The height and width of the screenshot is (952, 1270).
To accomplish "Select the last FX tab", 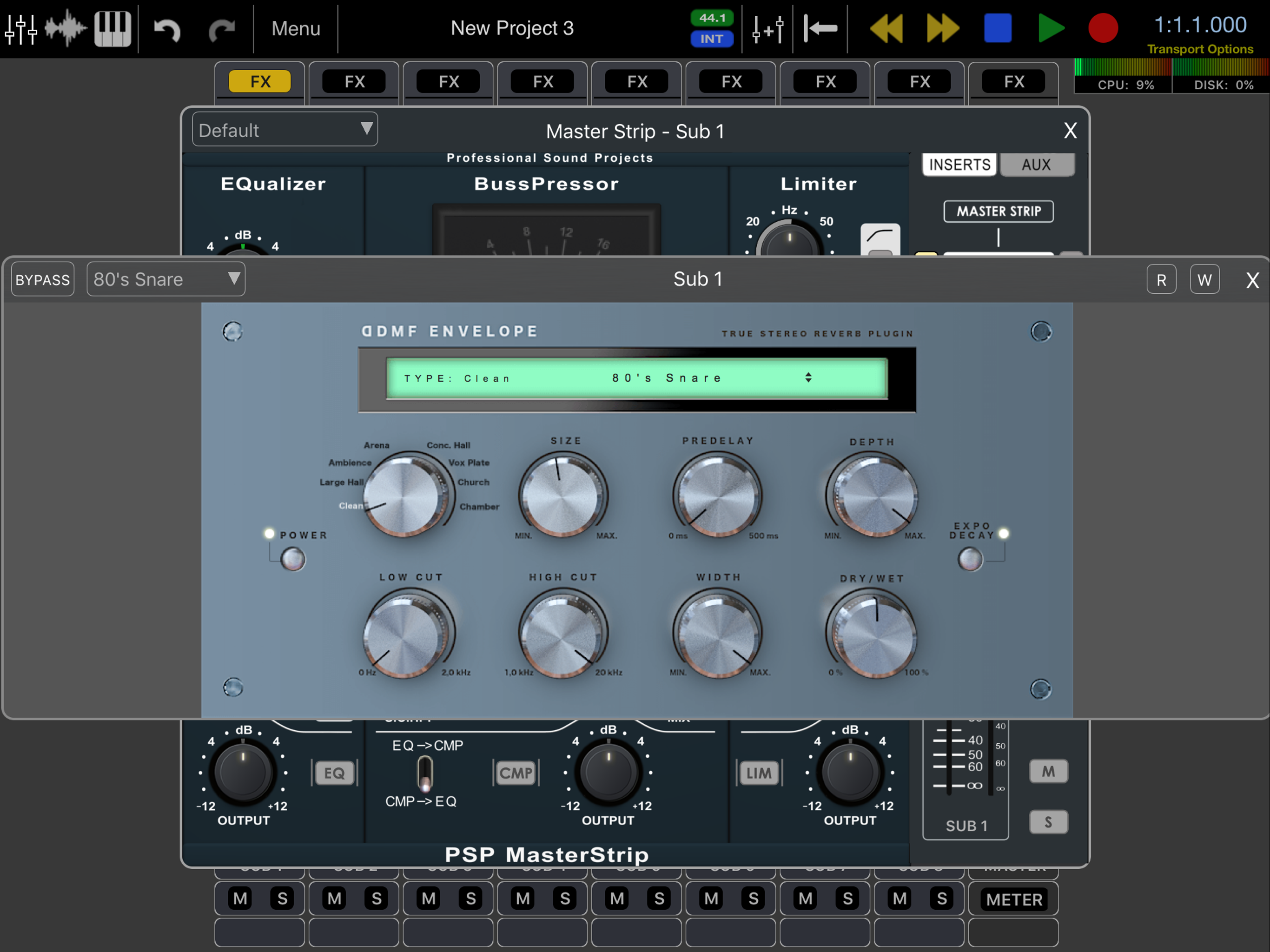I will (x=1013, y=81).
